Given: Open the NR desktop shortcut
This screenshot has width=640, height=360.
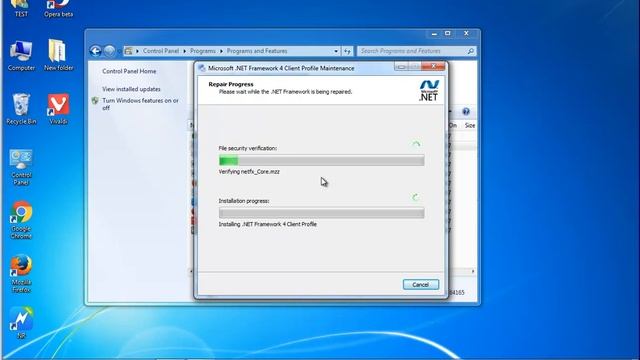Looking at the screenshot, I should [x=21, y=323].
